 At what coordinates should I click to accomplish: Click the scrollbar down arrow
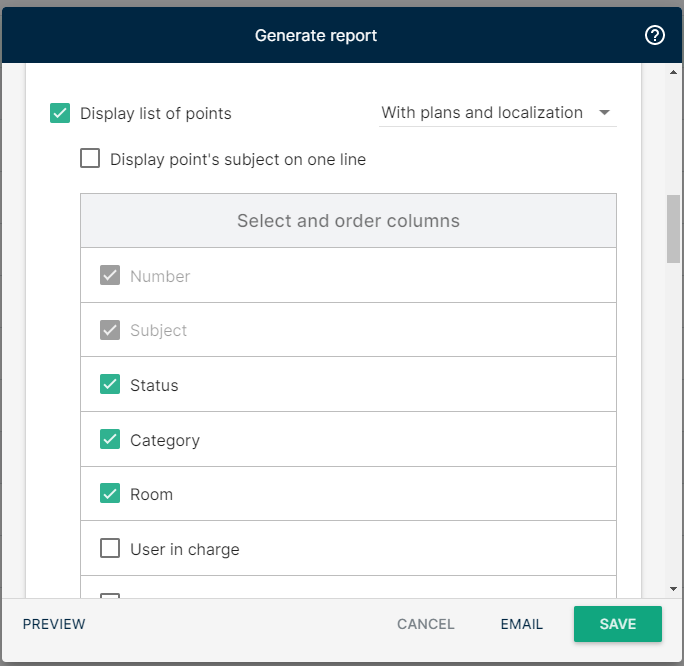tap(673, 589)
